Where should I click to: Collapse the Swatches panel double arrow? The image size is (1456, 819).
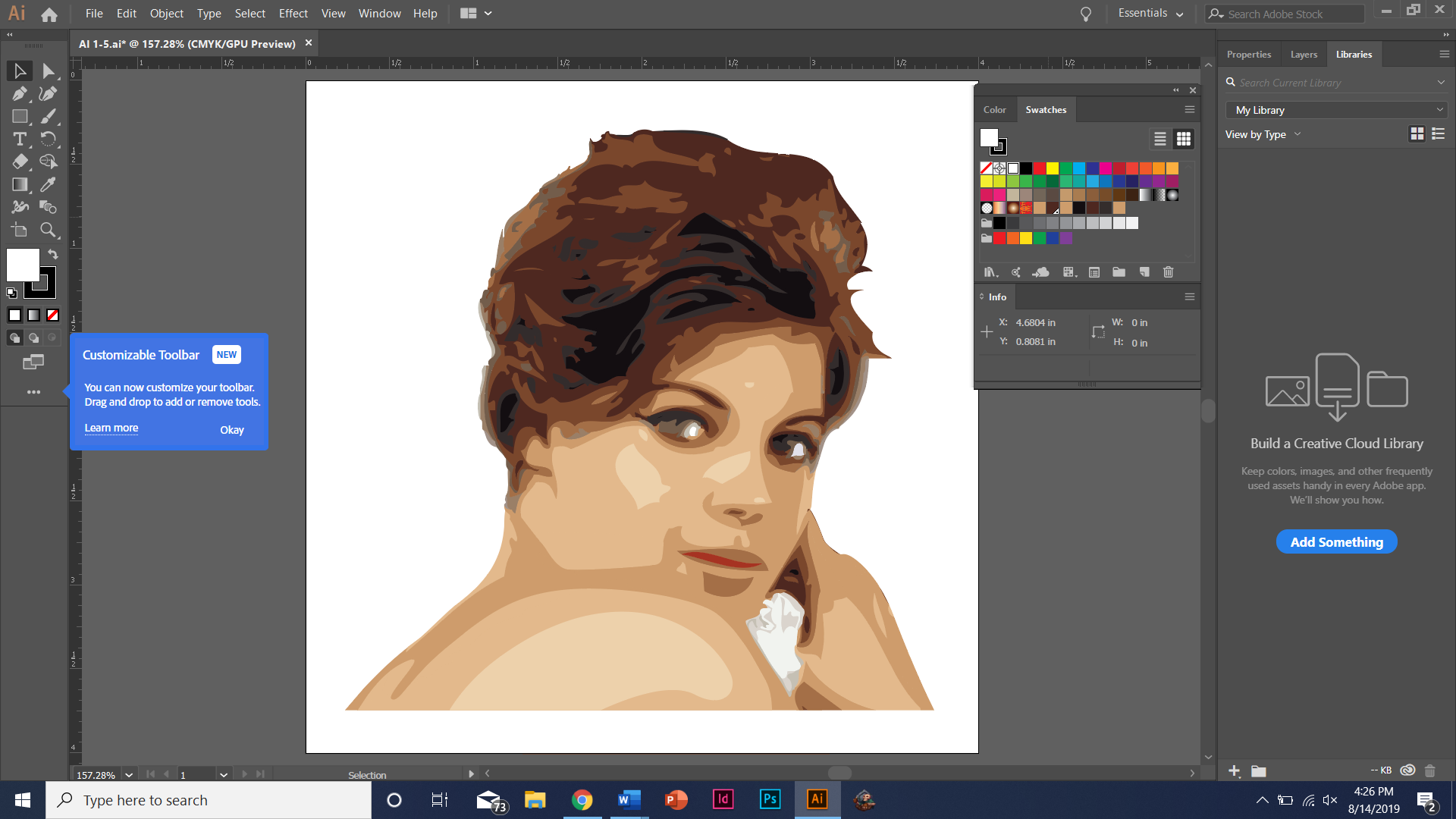(x=1176, y=90)
